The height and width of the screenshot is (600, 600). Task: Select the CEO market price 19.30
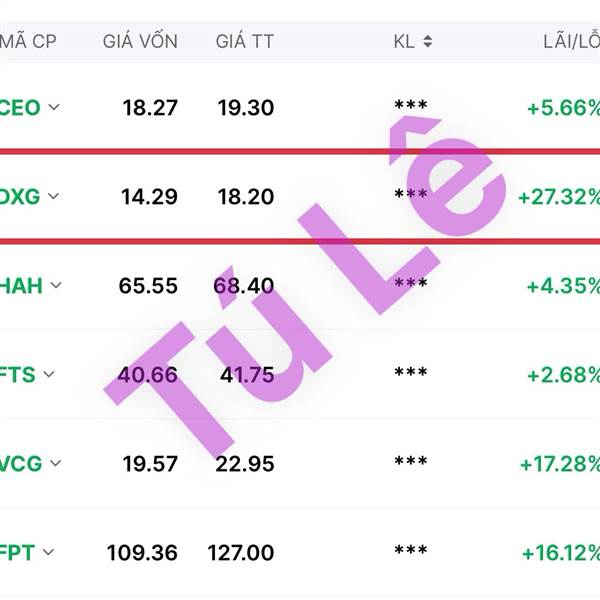245,108
